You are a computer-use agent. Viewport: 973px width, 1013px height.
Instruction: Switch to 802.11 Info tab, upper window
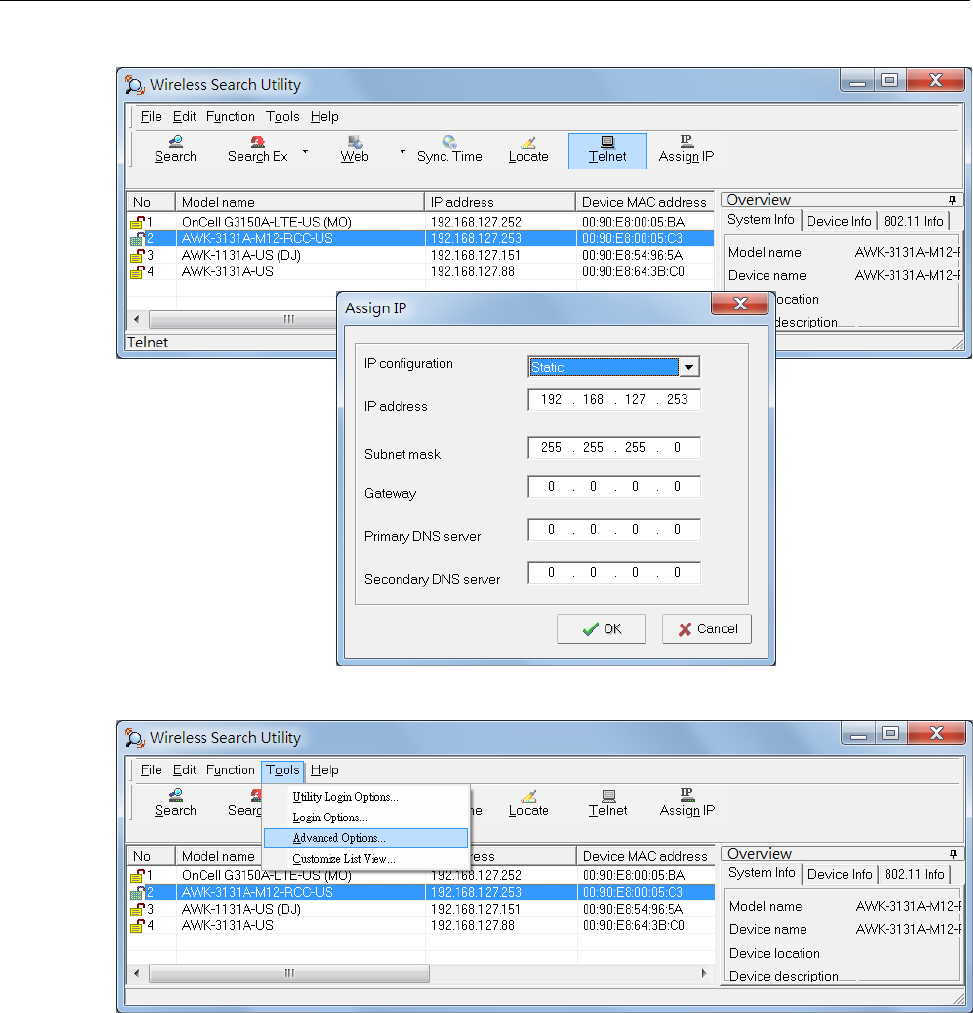coord(914,221)
